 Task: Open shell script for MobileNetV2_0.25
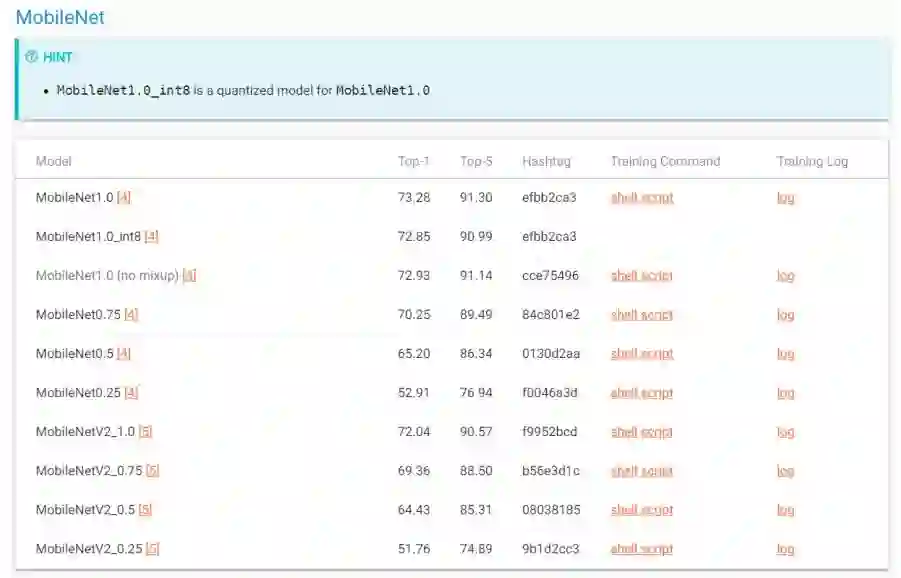tap(642, 549)
